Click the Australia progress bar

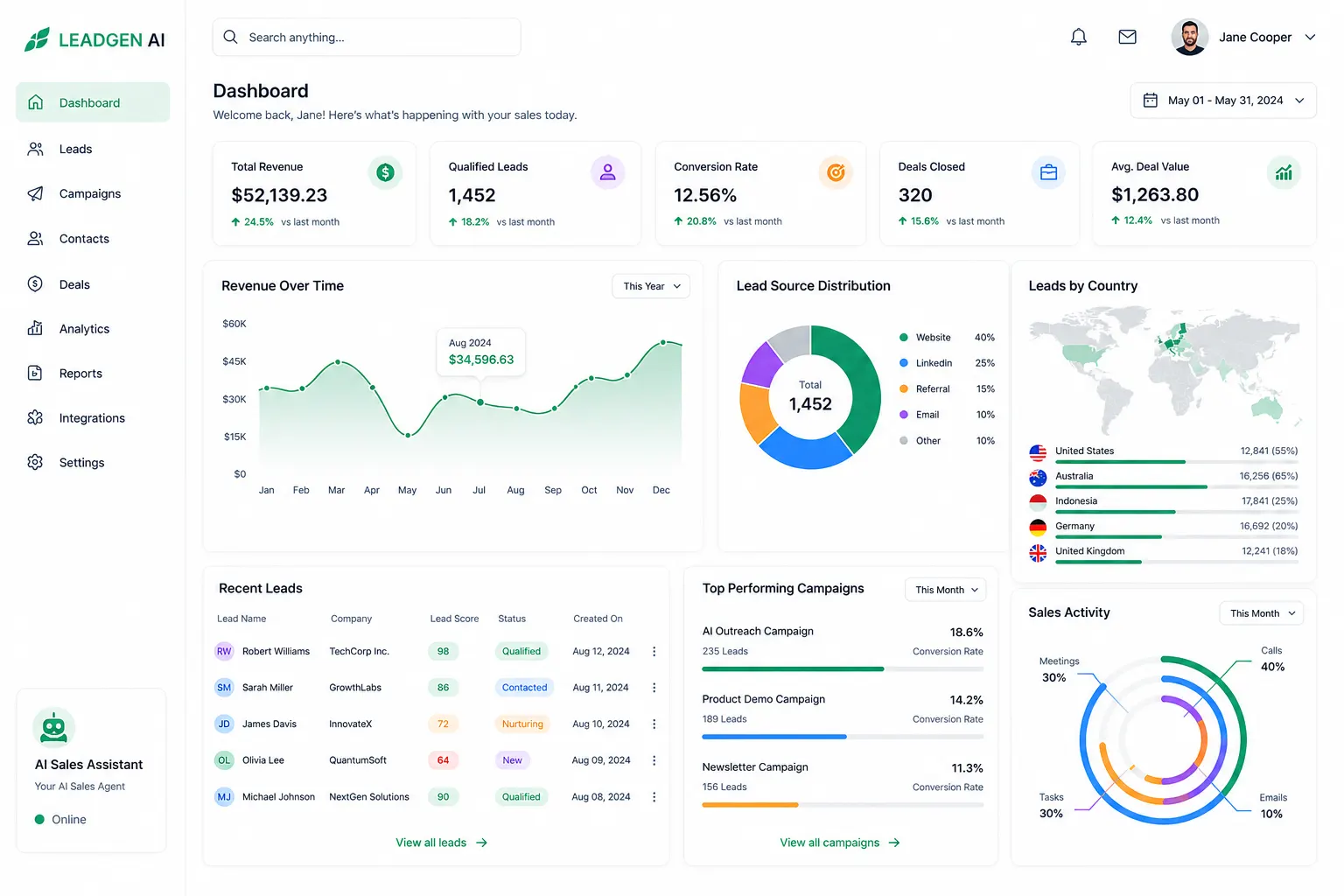tap(1177, 487)
